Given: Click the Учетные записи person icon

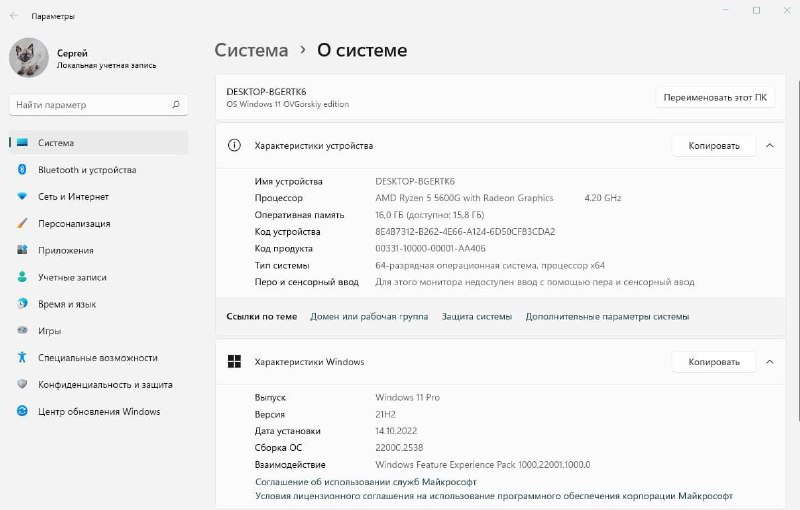Looking at the screenshot, I should coord(22,277).
